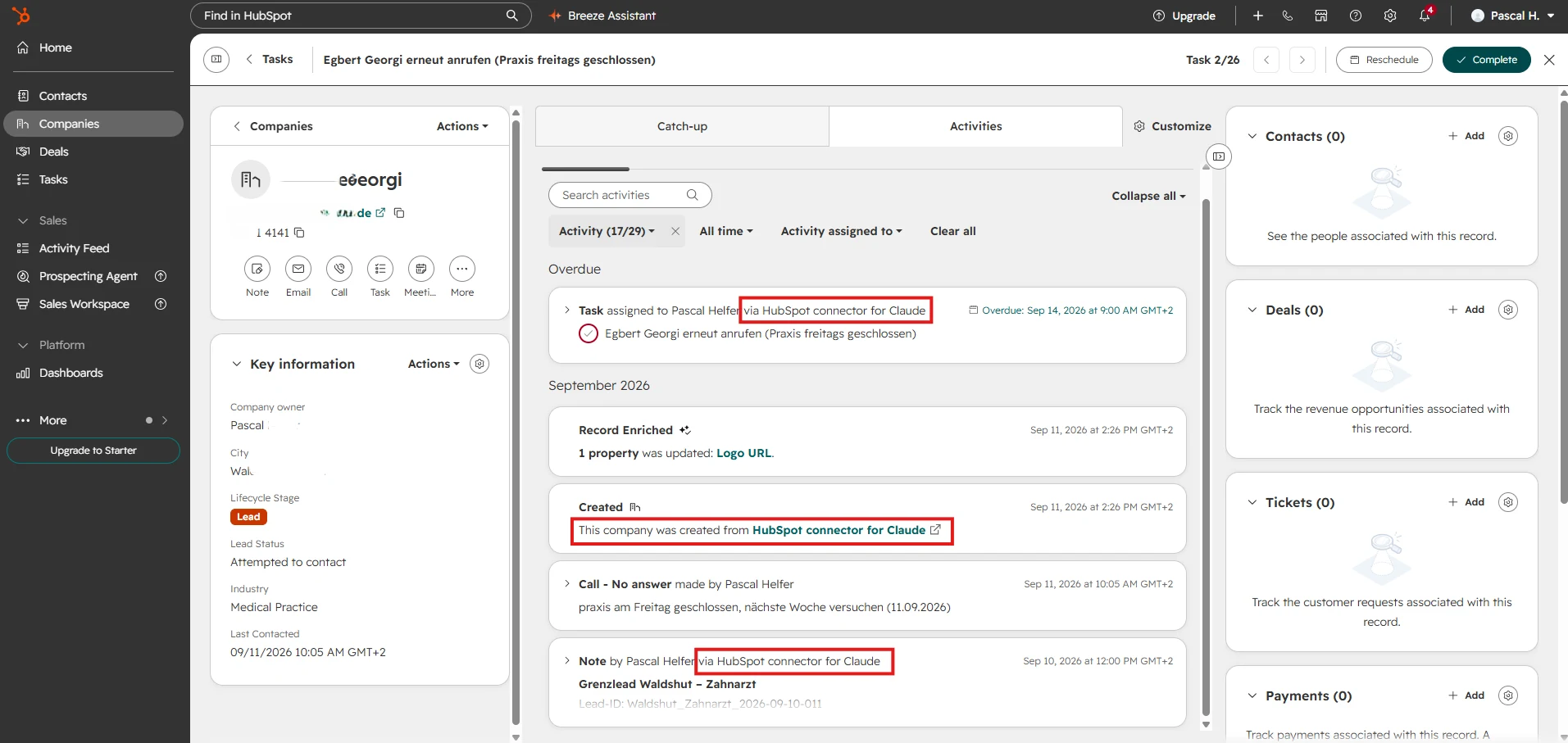1568x743 pixels.
Task: Open the Marketplace icon in top bar
Action: (x=1321, y=16)
